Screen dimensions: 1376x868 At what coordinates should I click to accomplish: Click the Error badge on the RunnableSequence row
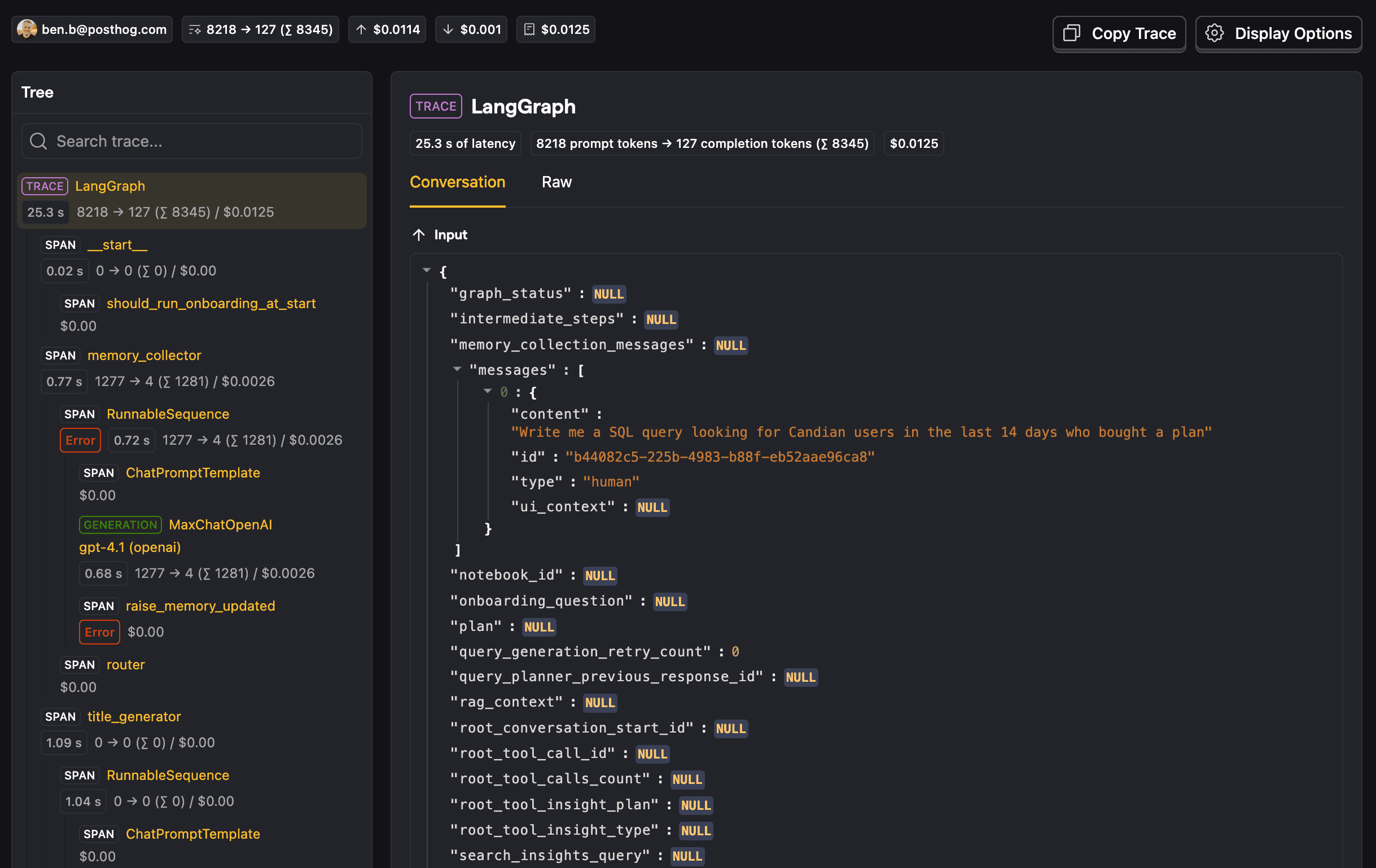[80, 440]
